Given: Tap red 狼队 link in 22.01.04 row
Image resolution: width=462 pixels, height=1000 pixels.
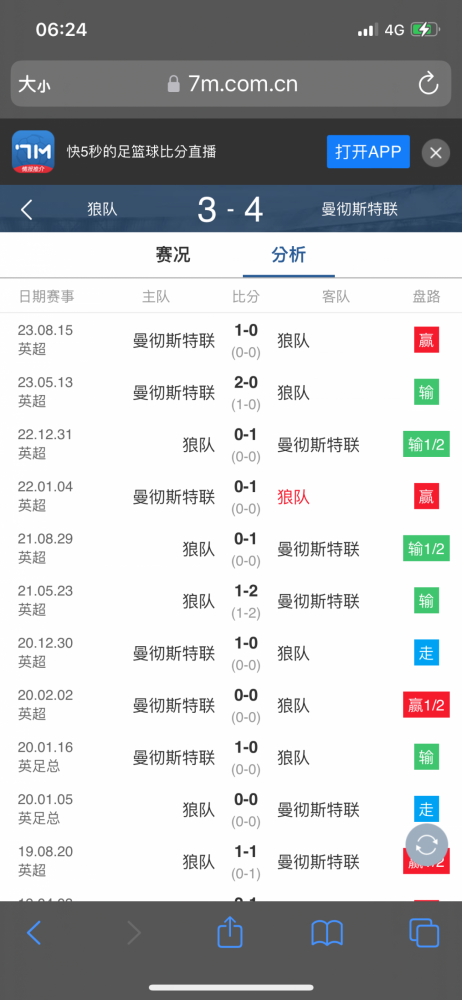Looking at the screenshot, I should point(293,497).
